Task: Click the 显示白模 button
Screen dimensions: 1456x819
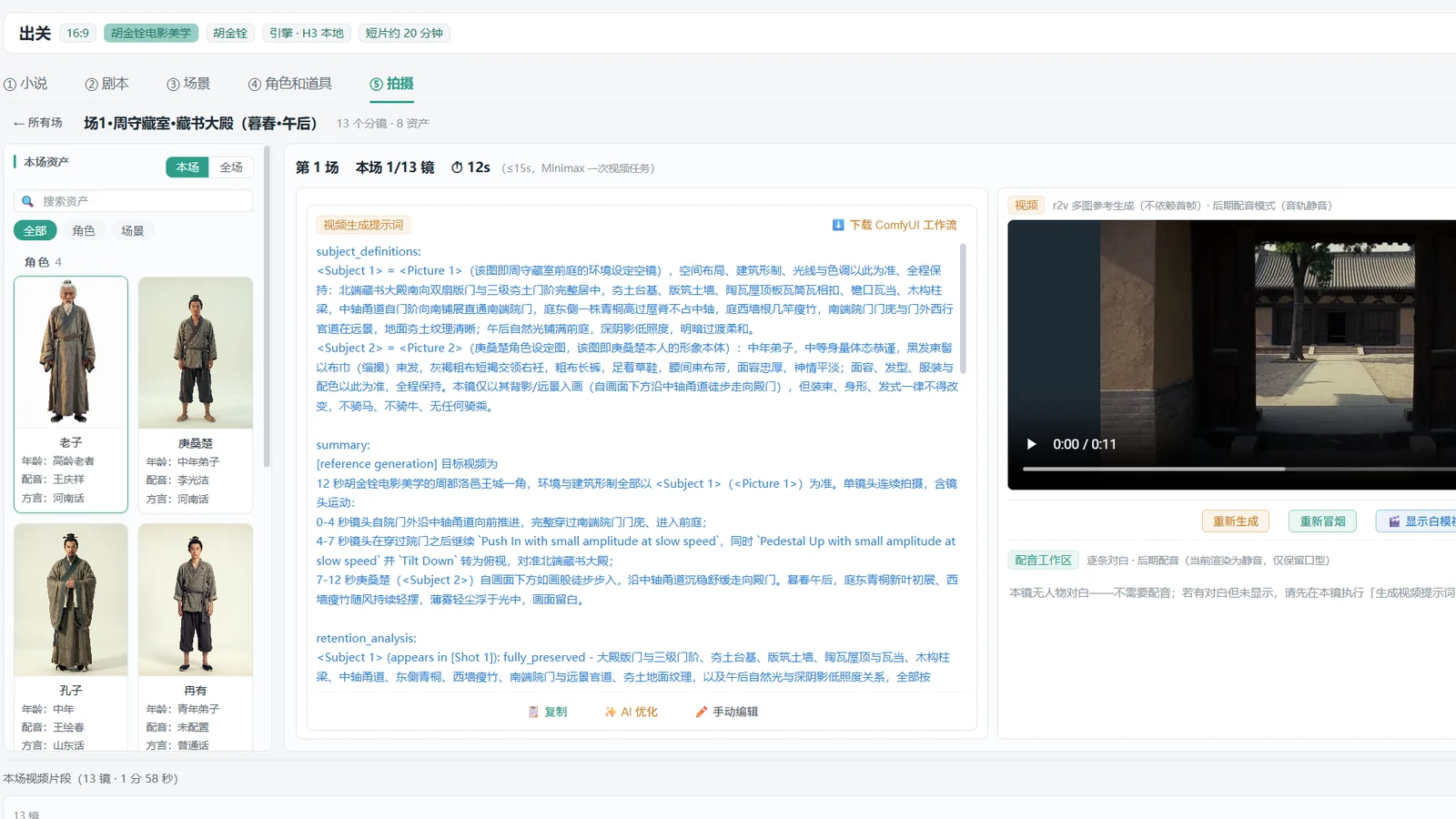Action: [x=1418, y=521]
